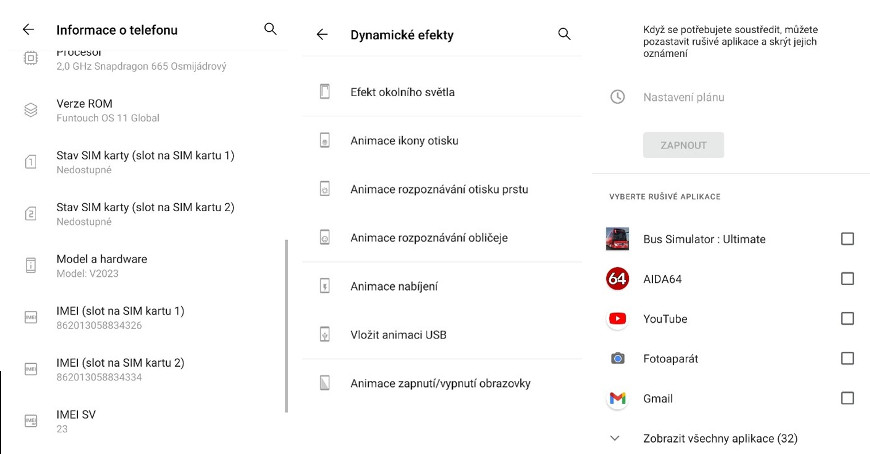Click the Fotoaparát camera icon
Image resolution: width=870 pixels, height=454 pixels.
click(617, 359)
